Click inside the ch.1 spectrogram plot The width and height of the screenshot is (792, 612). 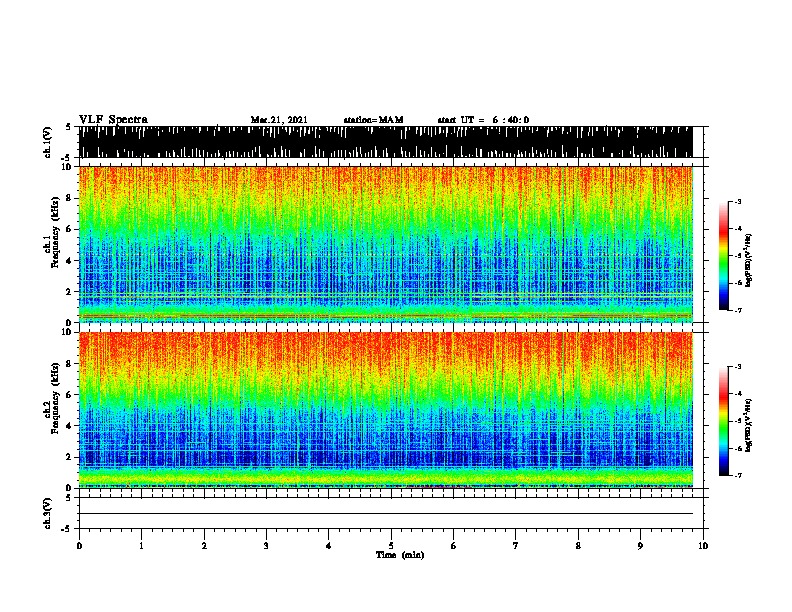(x=385, y=244)
